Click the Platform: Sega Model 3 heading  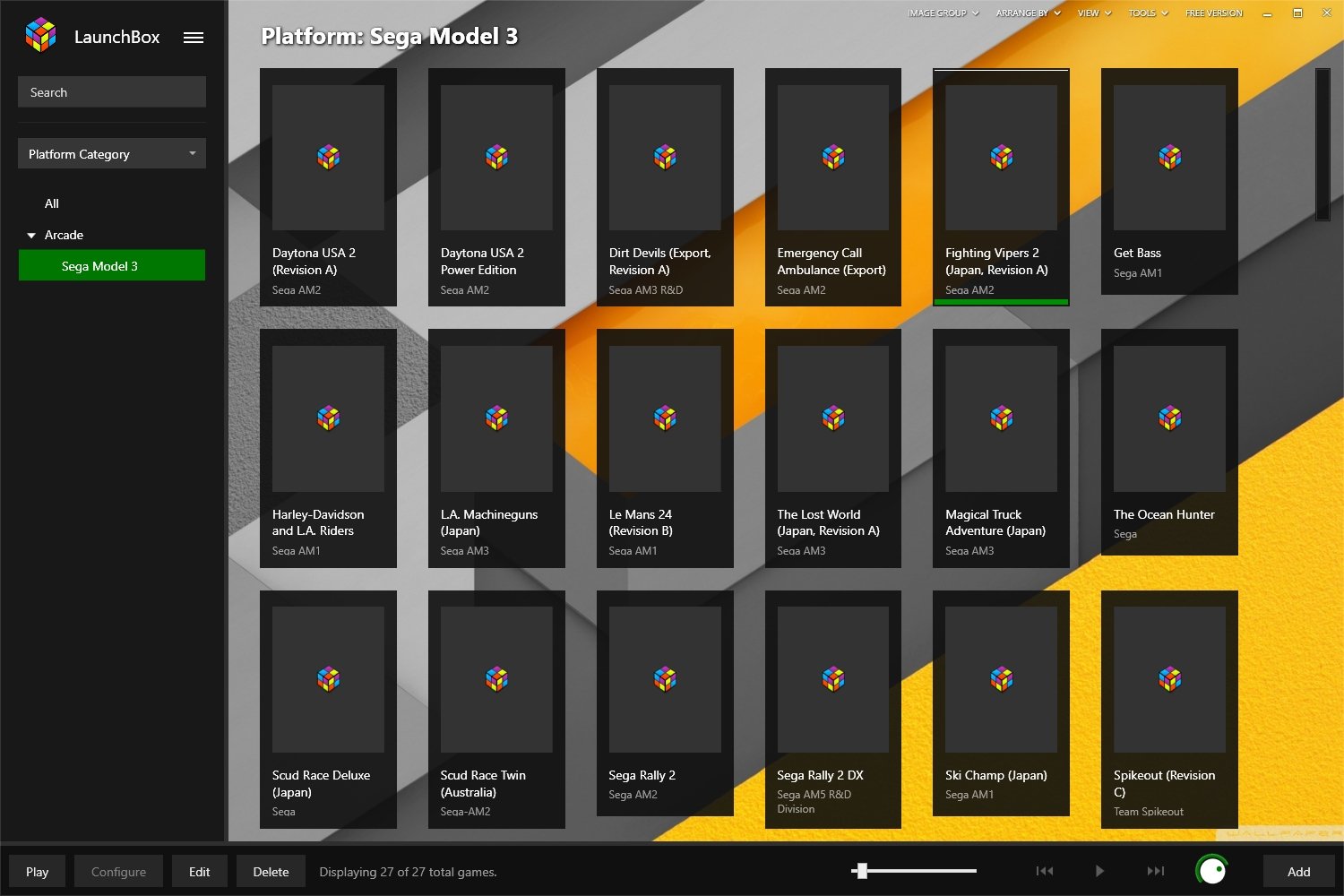coord(390,36)
